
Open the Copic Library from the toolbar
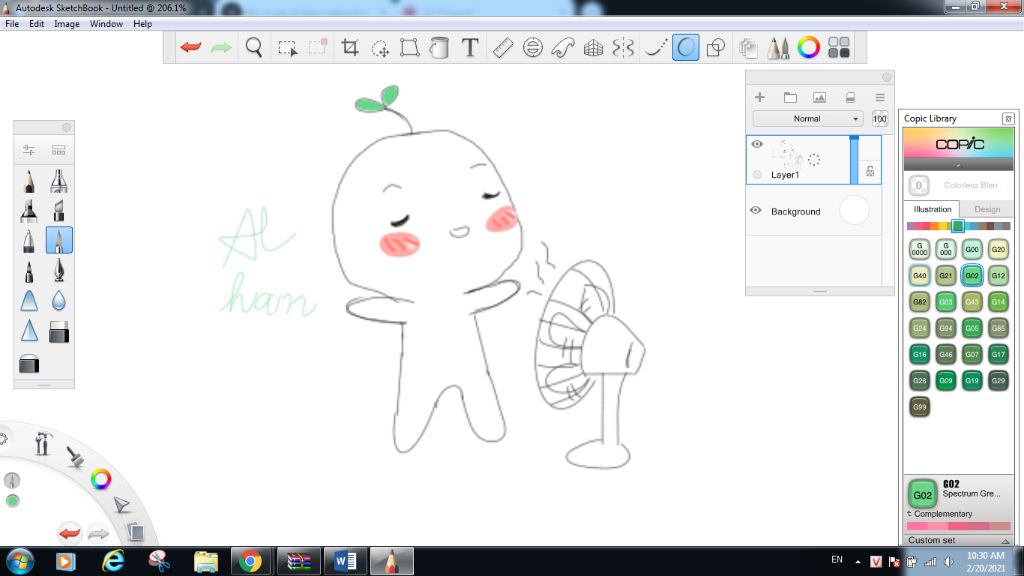pos(839,47)
